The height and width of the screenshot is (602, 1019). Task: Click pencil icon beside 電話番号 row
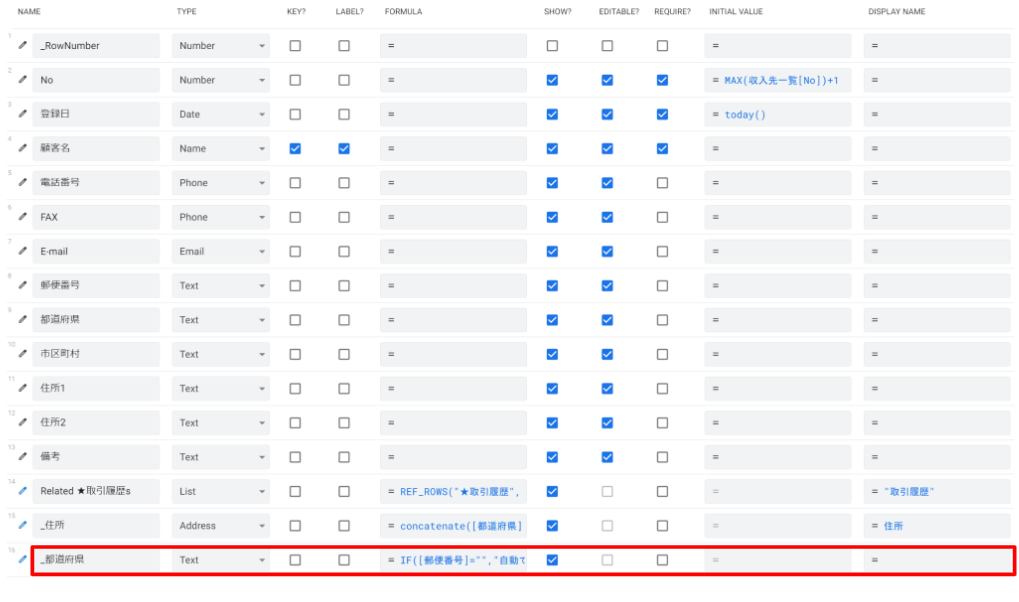(x=22, y=183)
